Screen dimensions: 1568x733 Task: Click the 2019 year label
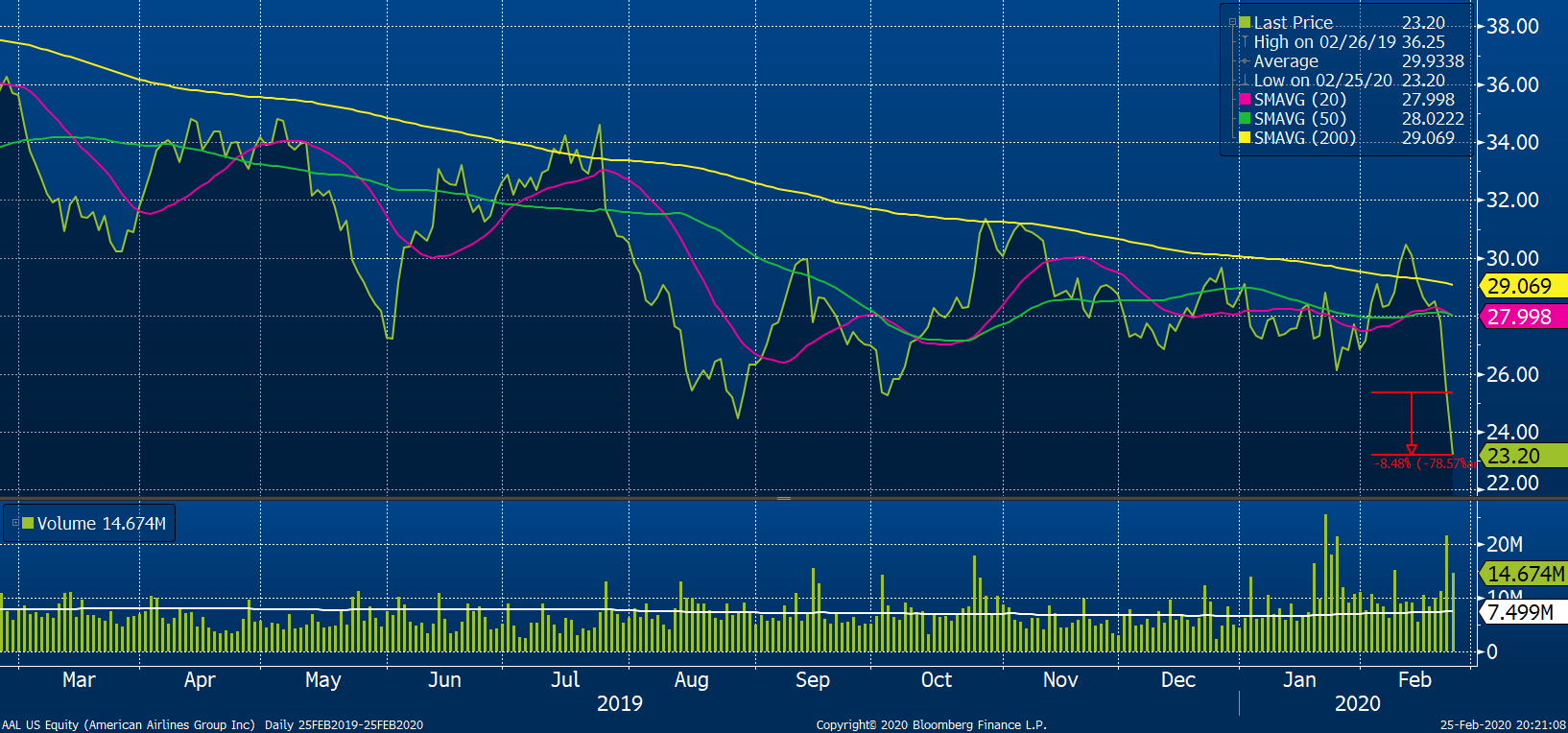tap(620, 703)
